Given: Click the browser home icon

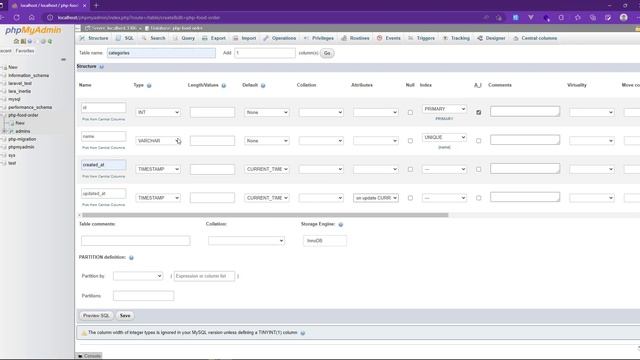Looking at the screenshot, I should 31,18.
